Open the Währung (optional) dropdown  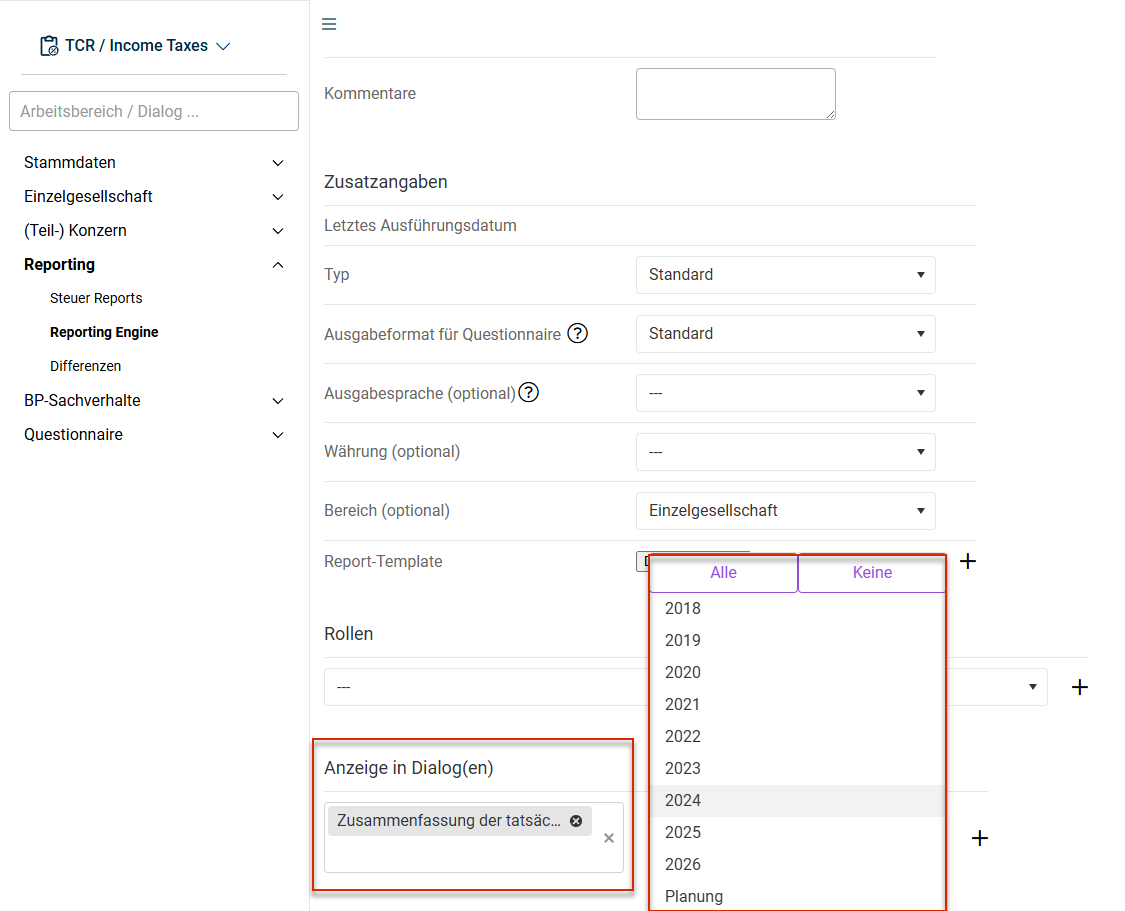[x=786, y=452]
